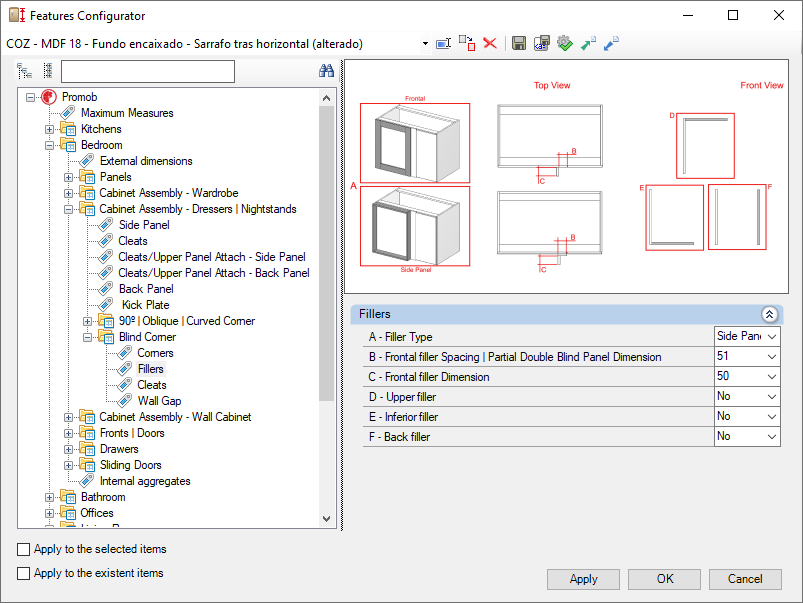Select Cleats under Blind Corner
803x603 pixels.
point(152,385)
